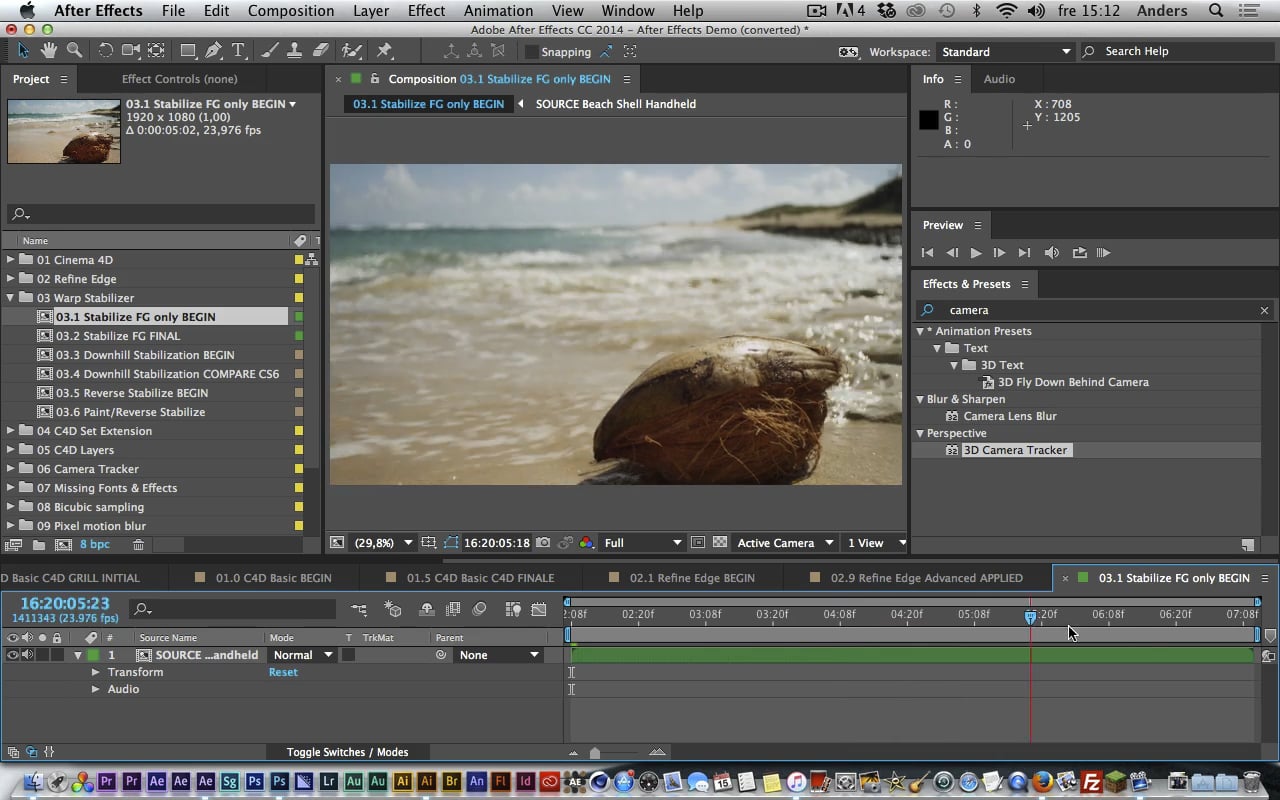Select the Clone Stamp tool
1280x800 pixels.
(x=295, y=51)
